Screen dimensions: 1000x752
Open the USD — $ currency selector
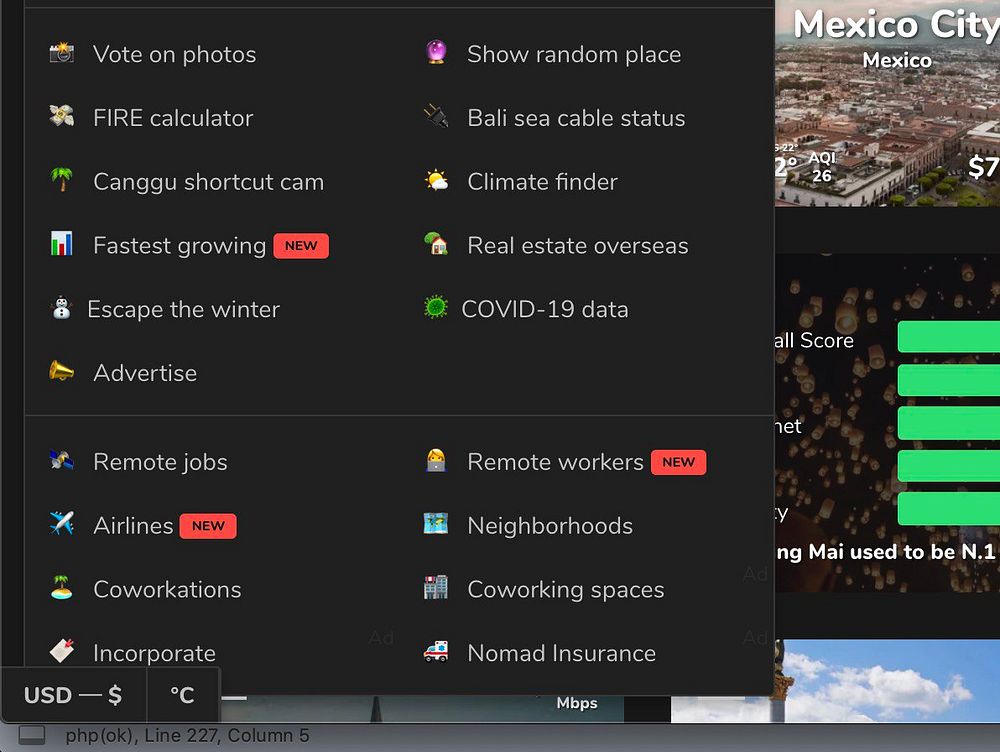click(73, 695)
